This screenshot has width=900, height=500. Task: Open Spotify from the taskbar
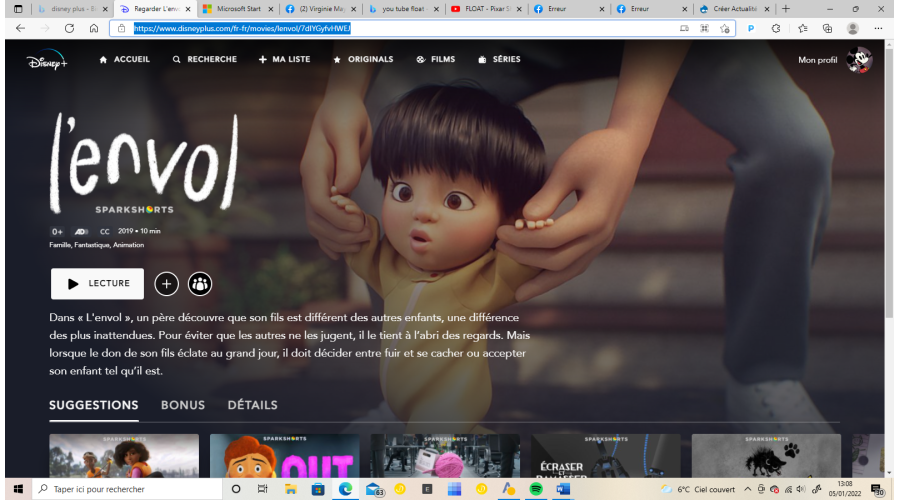click(x=536, y=489)
